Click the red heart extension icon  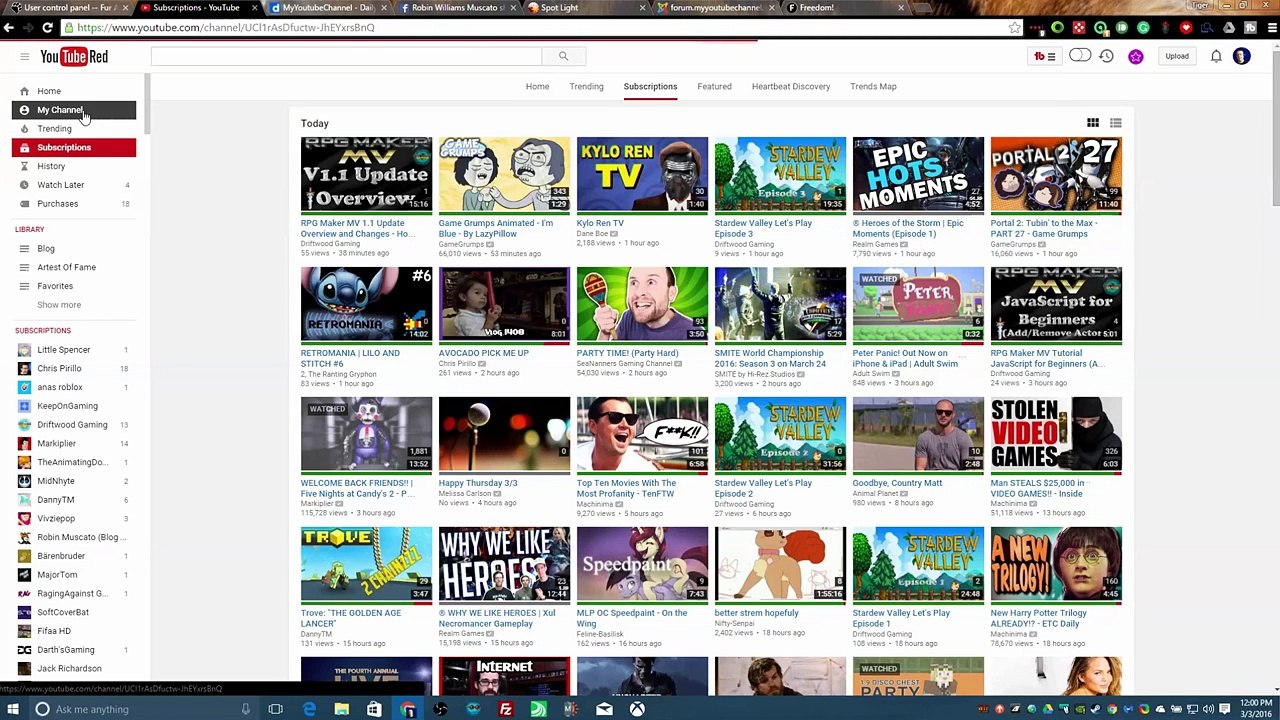(x=1187, y=28)
